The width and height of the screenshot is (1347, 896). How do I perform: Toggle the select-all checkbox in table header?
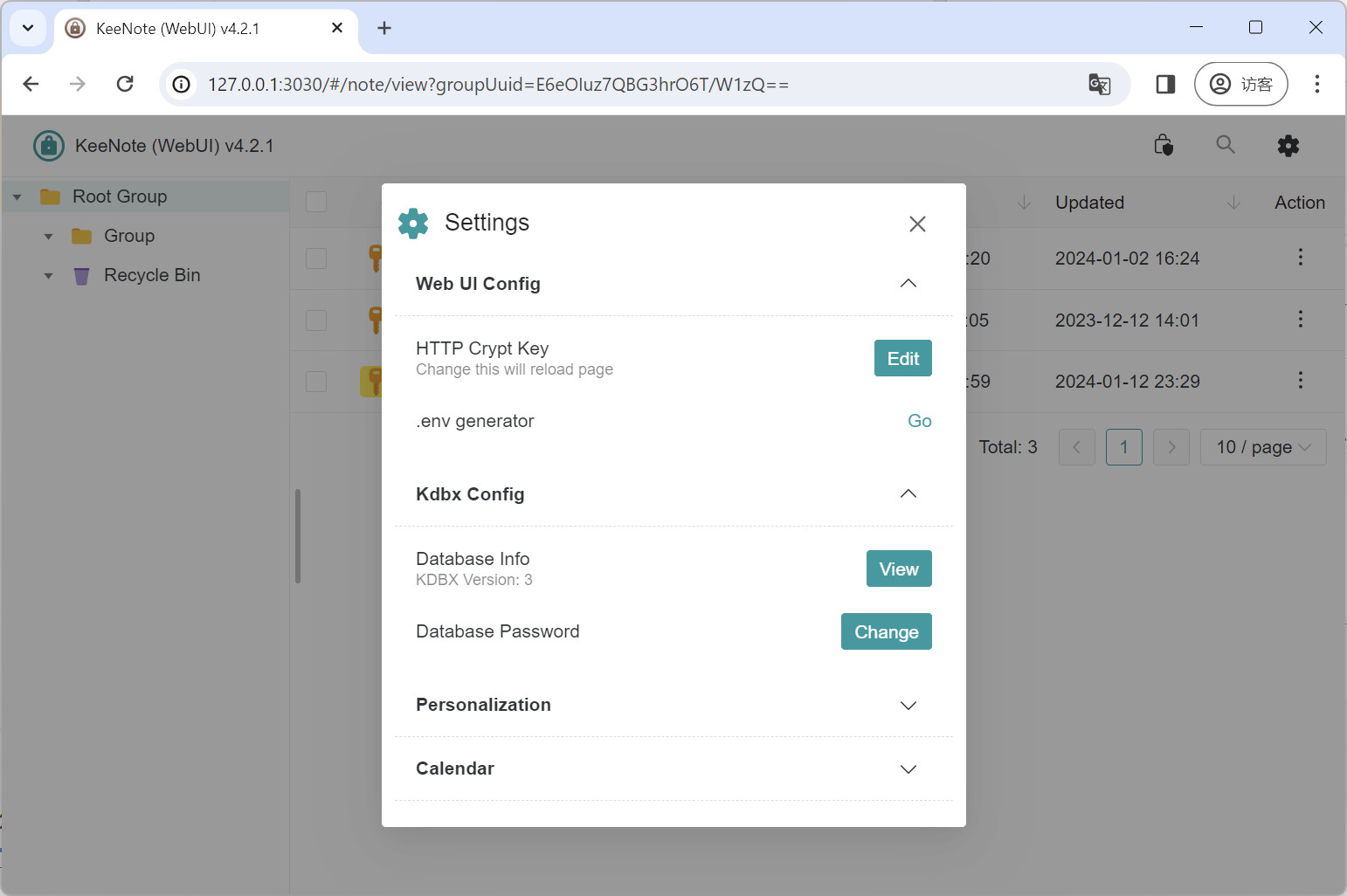point(316,202)
